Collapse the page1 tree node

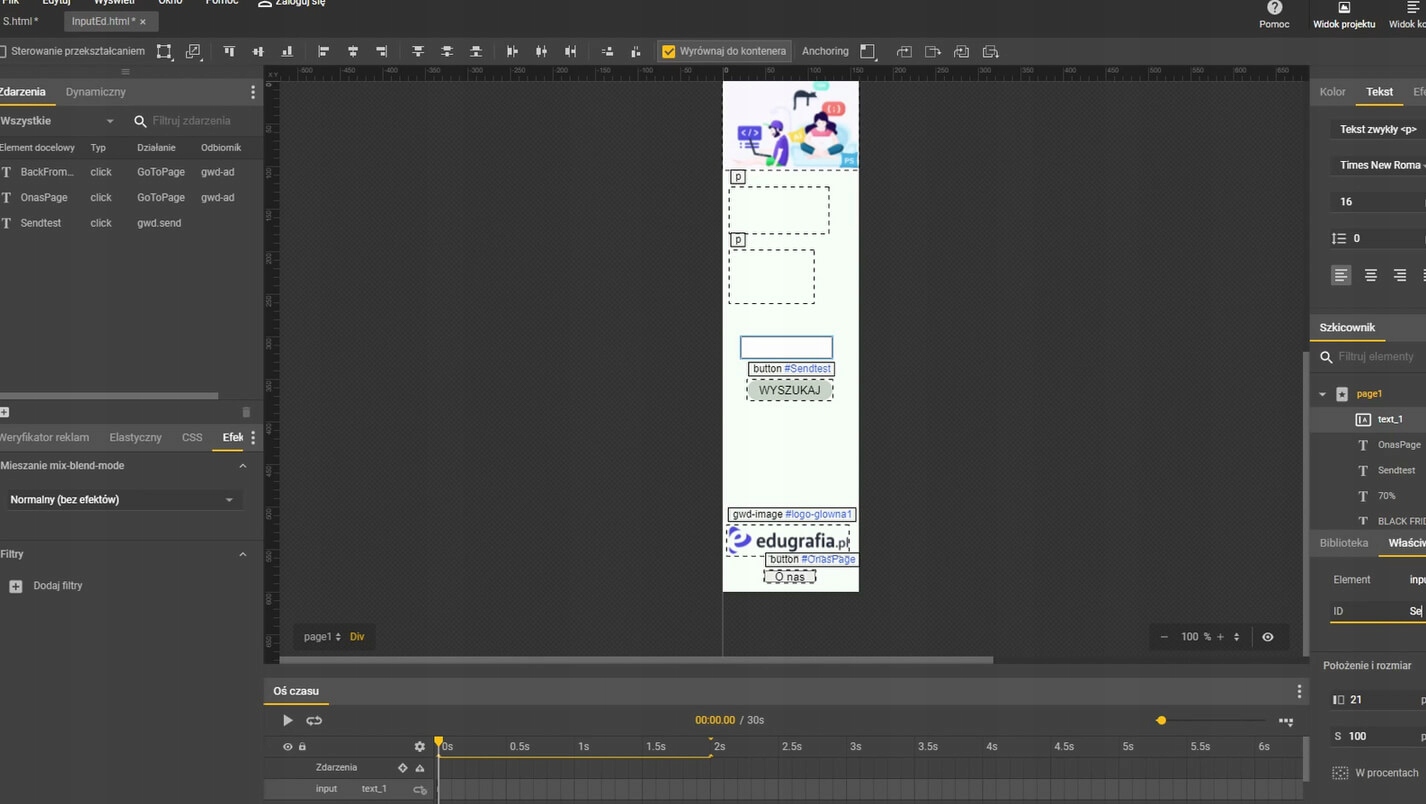[1322, 394]
